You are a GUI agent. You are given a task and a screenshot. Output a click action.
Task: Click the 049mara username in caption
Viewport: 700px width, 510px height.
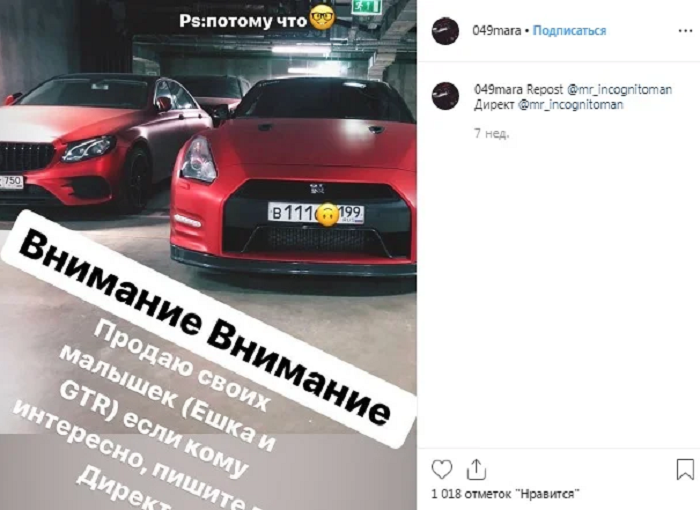(x=498, y=90)
